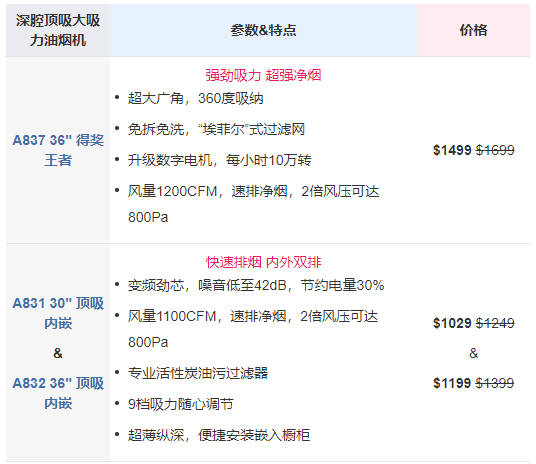This screenshot has width=536, height=464.
Task: Click the crossed-out $1399 price
Action: pyautogui.click(x=495, y=383)
